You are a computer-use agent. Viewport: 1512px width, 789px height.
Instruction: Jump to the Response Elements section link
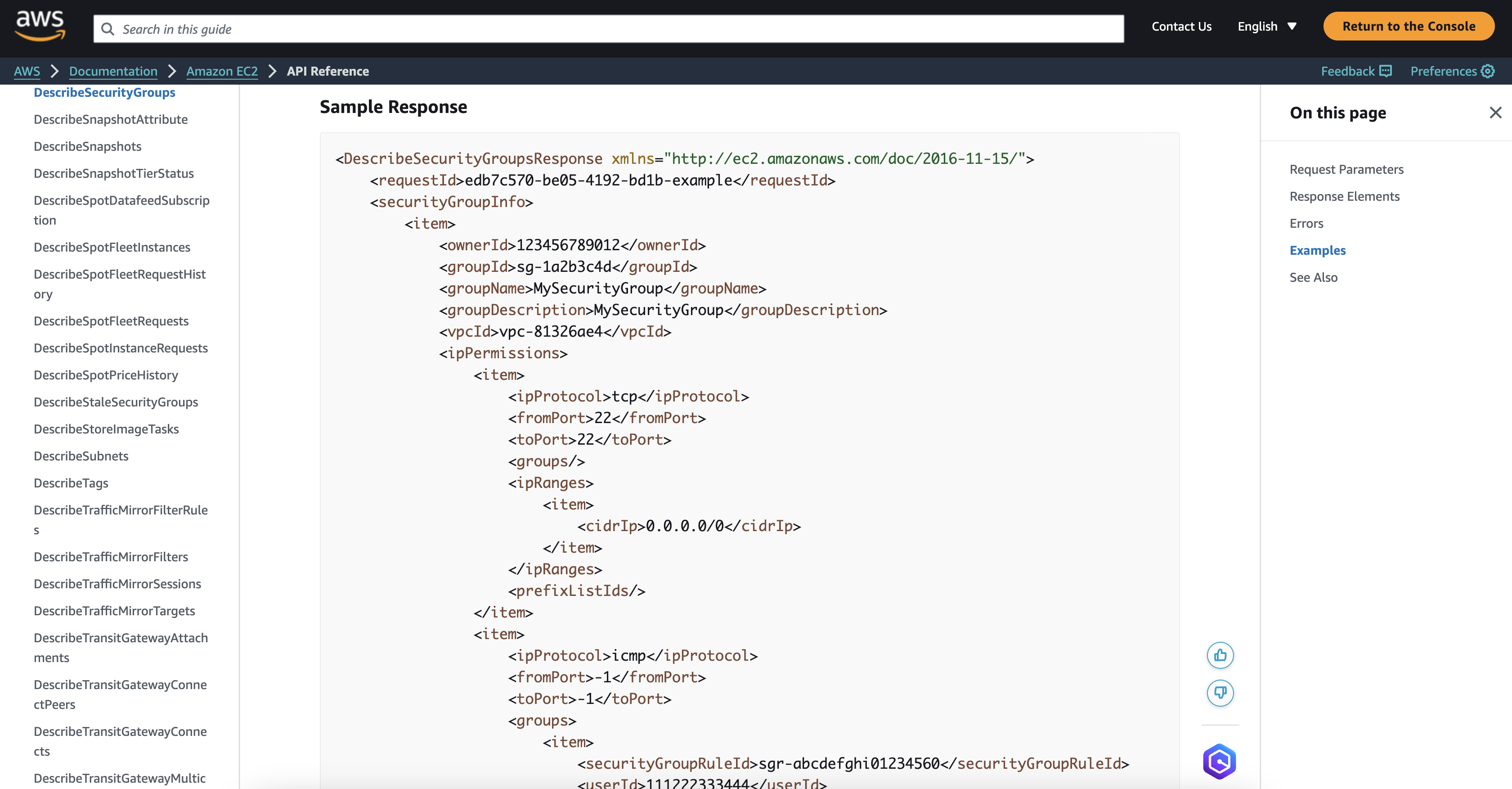pyautogui.click(x=1345, y=196)
